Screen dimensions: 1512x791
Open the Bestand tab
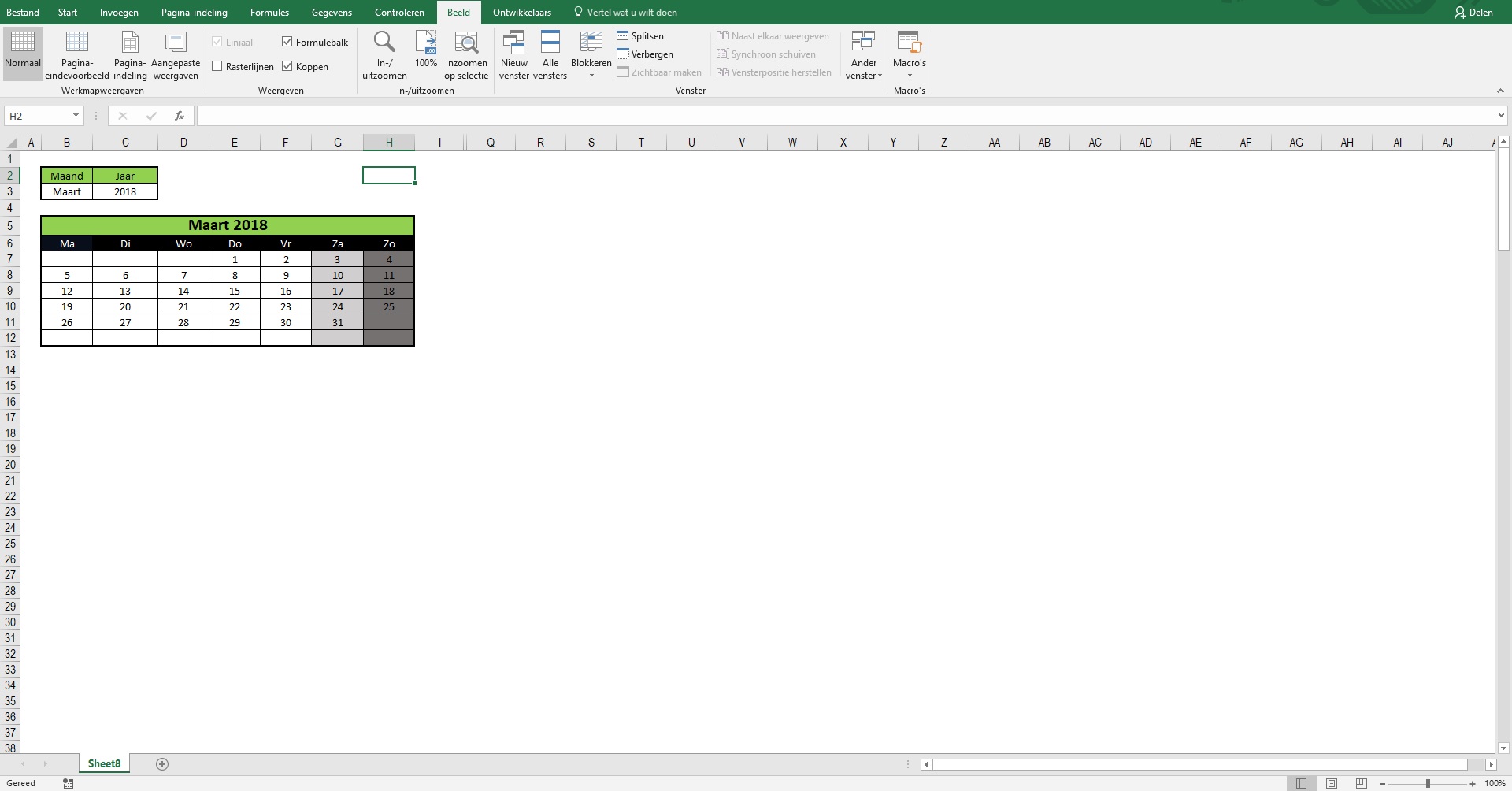tap(23, 12)
